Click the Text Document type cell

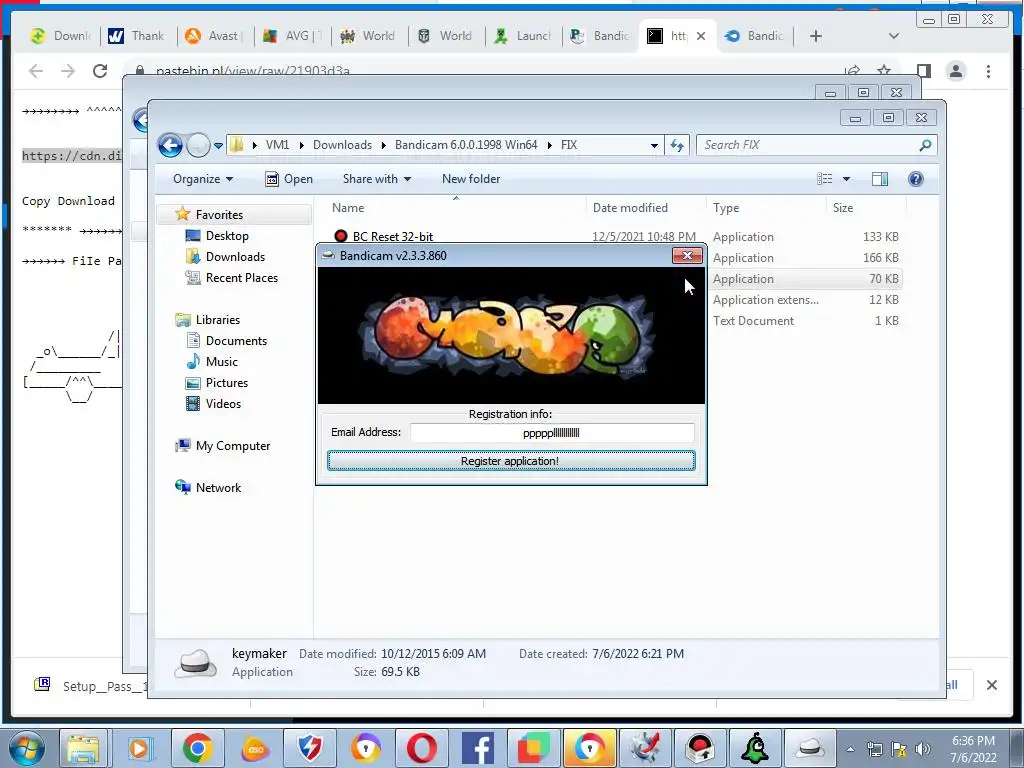click(x=753, y=321)
